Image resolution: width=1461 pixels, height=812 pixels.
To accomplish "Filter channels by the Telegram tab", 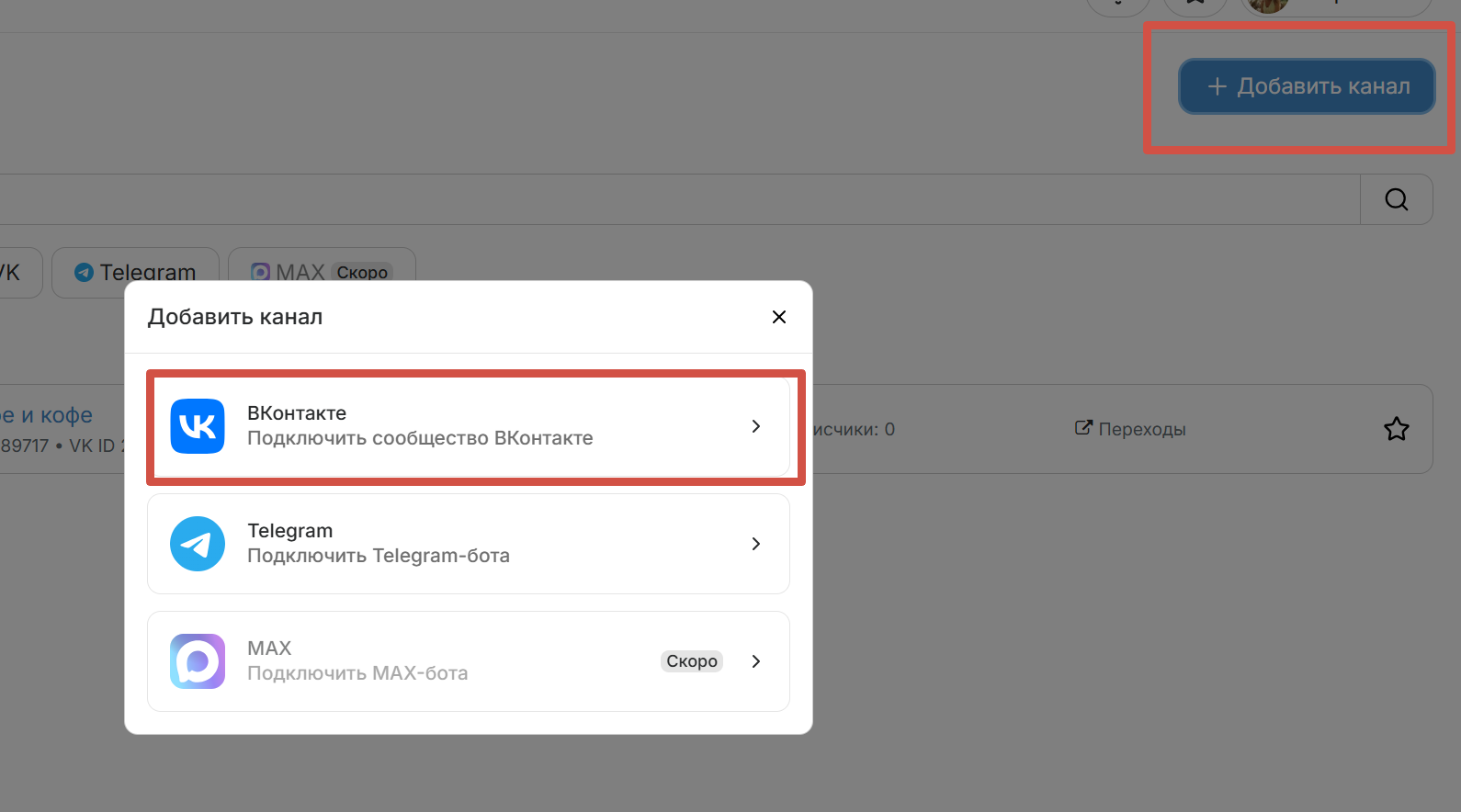I will [135, 272].
